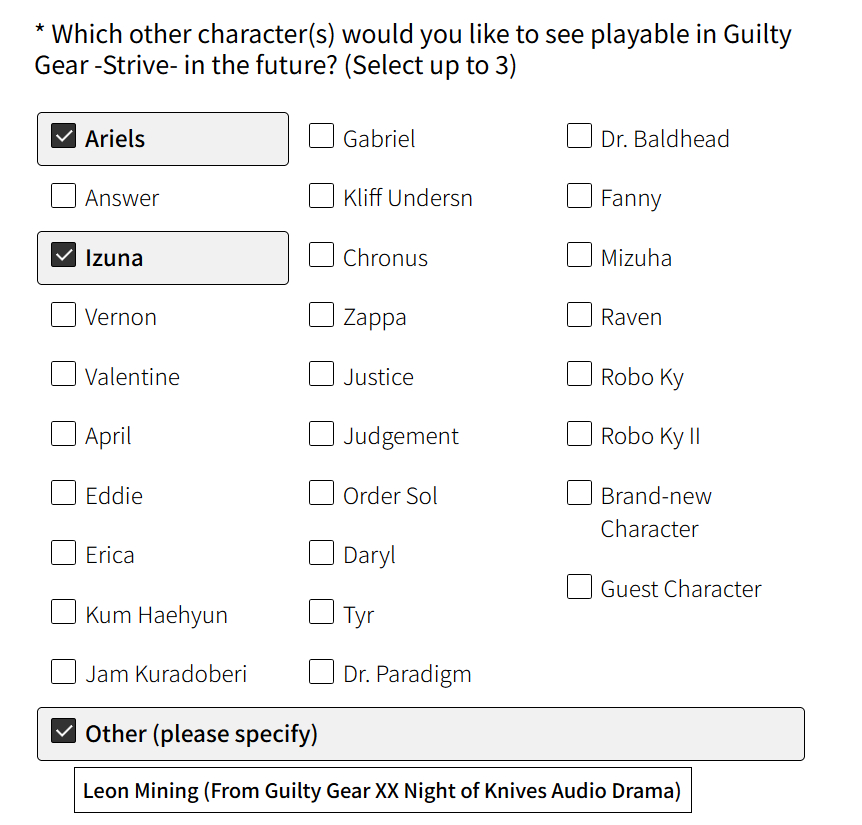The height and width of the screenshot is (825, 862).
Task: Check Brand-new Character box
Action: [580, 494]
